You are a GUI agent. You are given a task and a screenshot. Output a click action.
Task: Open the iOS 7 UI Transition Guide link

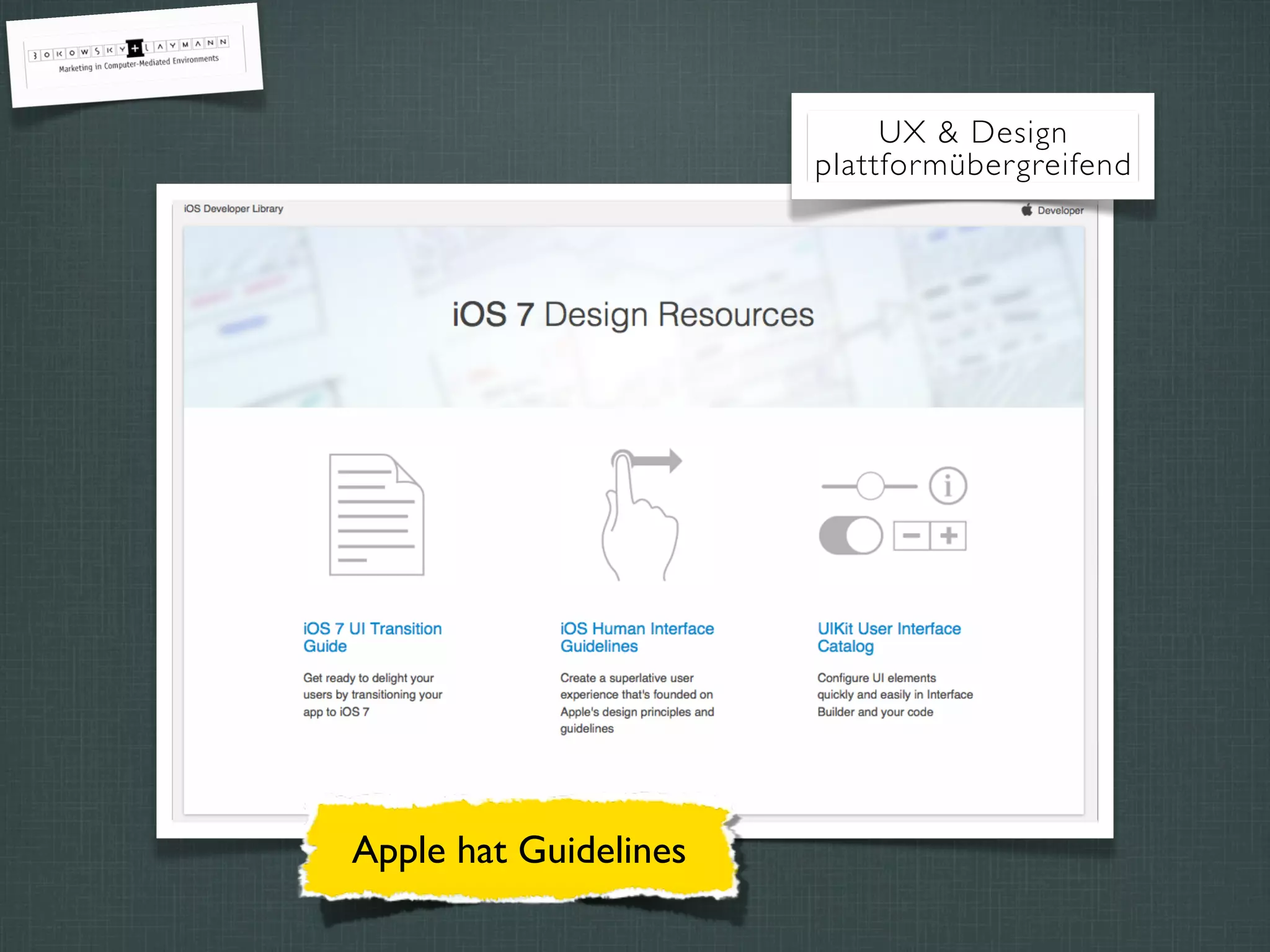pyautogui.click(x=372, y=637)
